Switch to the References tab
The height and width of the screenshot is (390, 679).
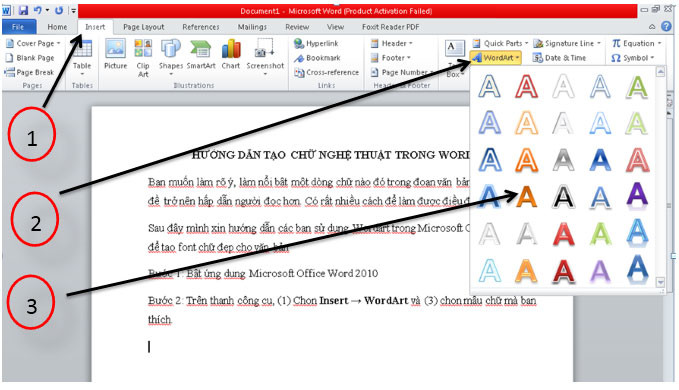pos(201,27)
